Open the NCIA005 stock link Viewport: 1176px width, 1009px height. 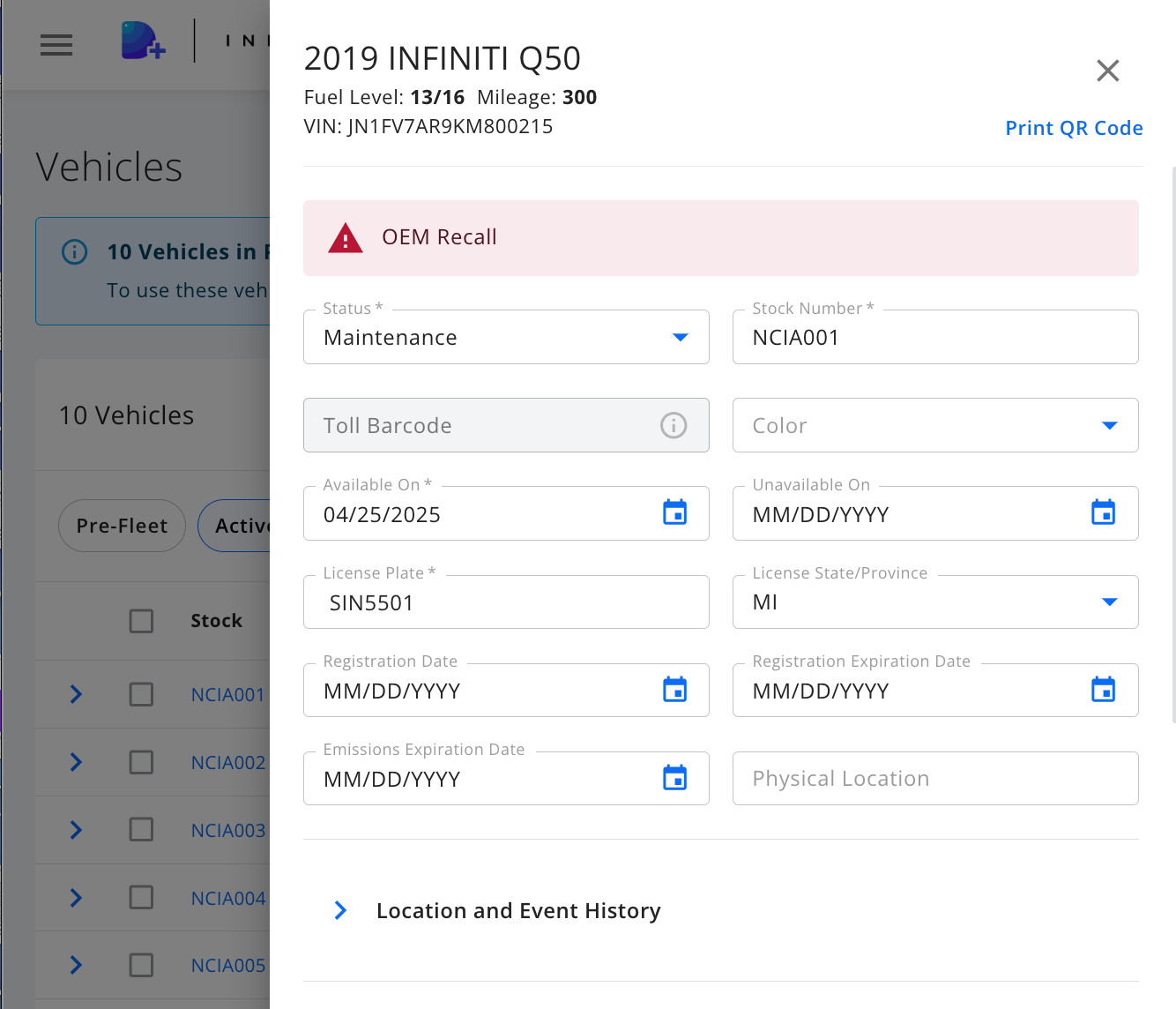point(228,965)
